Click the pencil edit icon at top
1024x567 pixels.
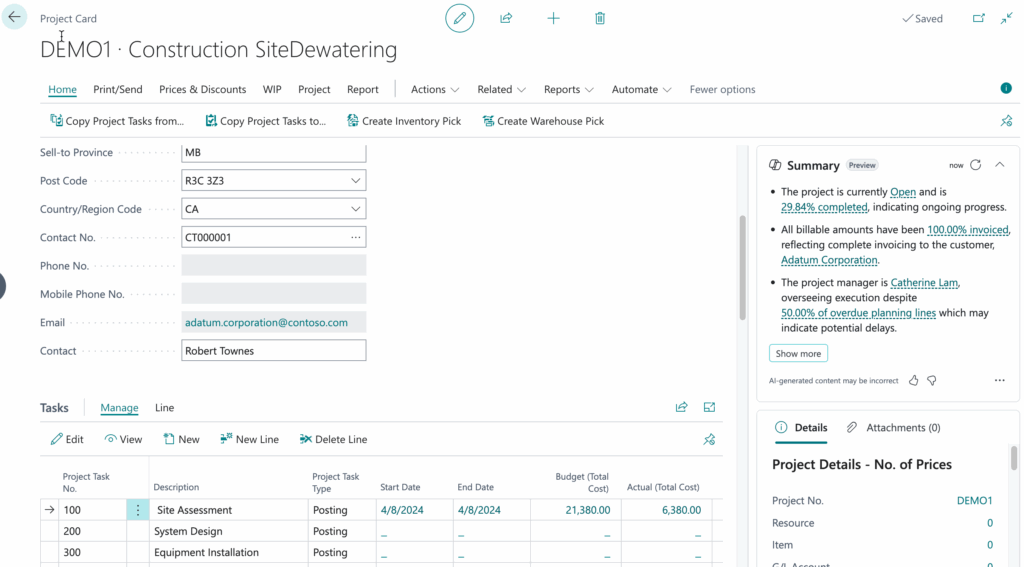460,18
